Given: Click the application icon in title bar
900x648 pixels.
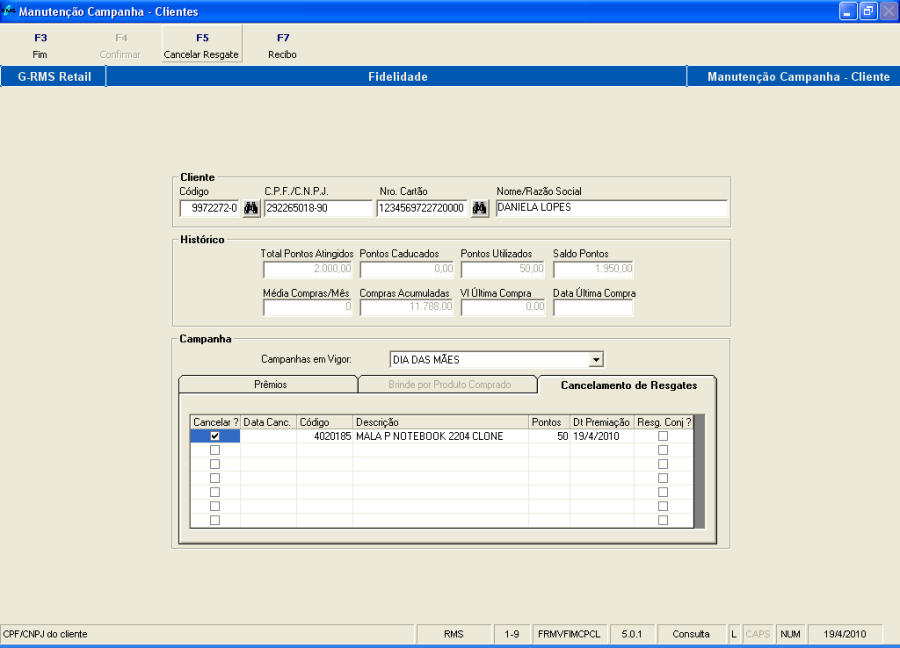Looking at the screenshot, I should [x=8, y=11].
